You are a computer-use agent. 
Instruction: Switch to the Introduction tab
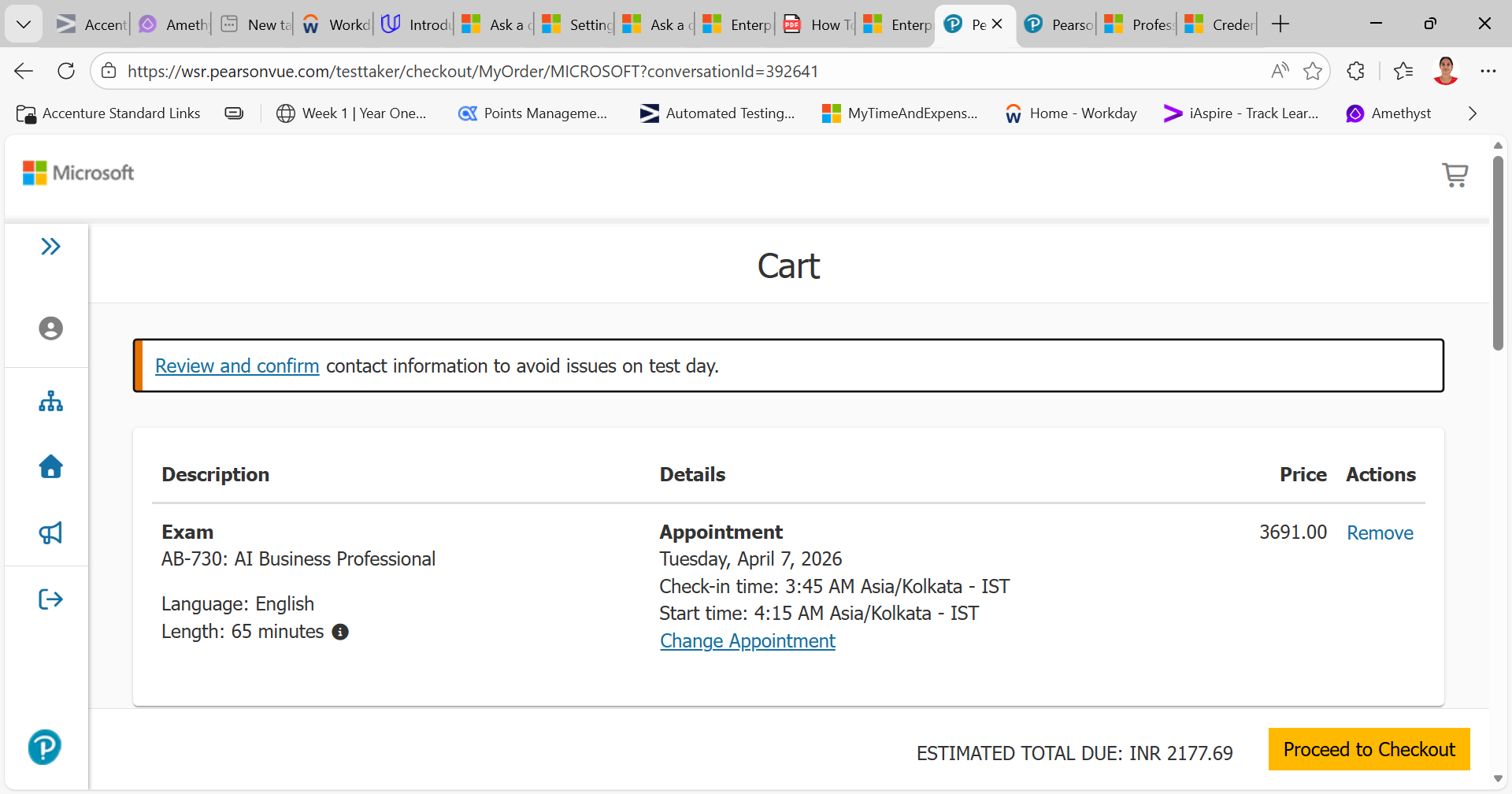416,24
